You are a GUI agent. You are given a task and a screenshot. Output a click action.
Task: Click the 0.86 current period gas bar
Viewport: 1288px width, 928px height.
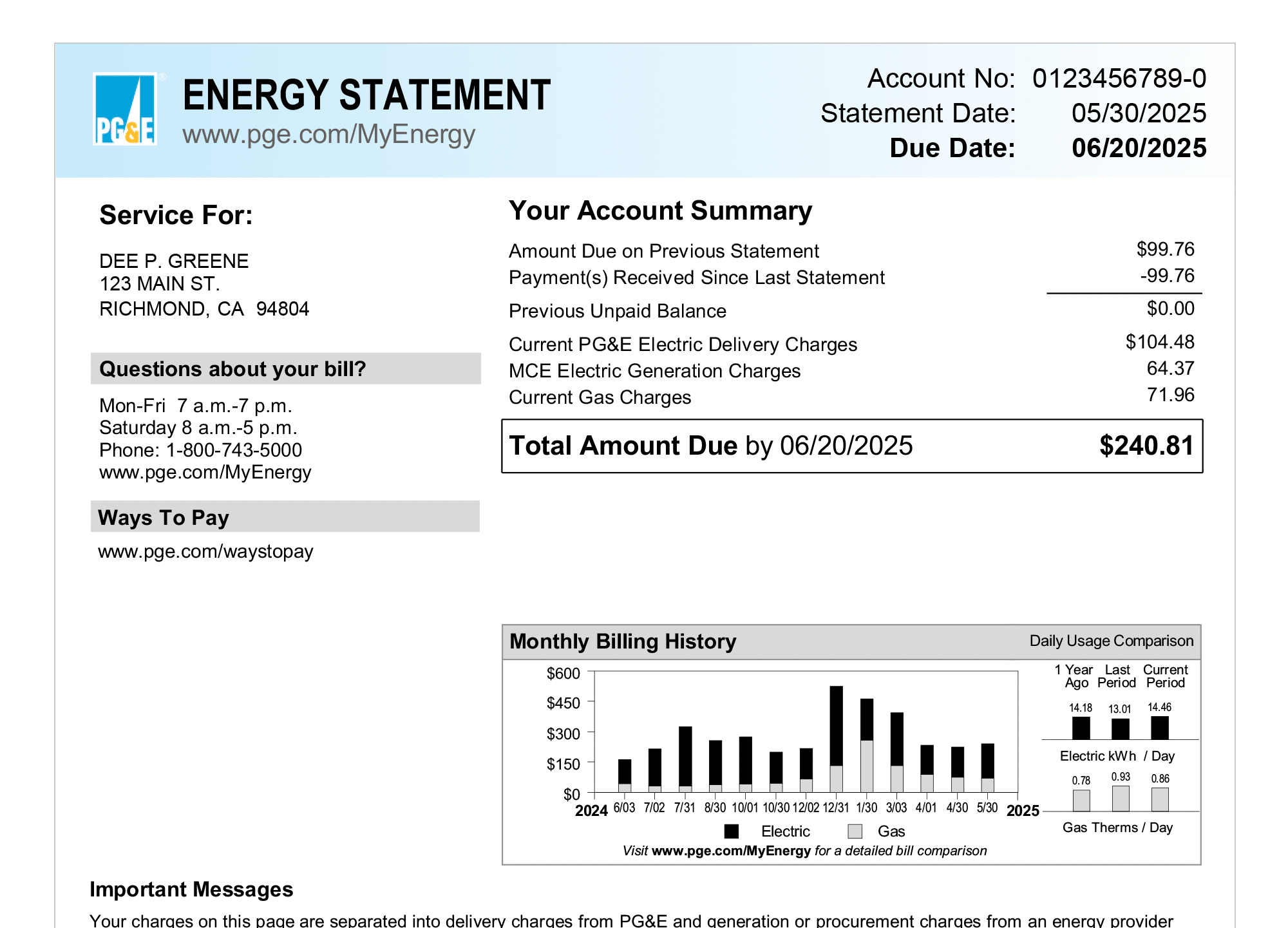tap(1160, 800)
